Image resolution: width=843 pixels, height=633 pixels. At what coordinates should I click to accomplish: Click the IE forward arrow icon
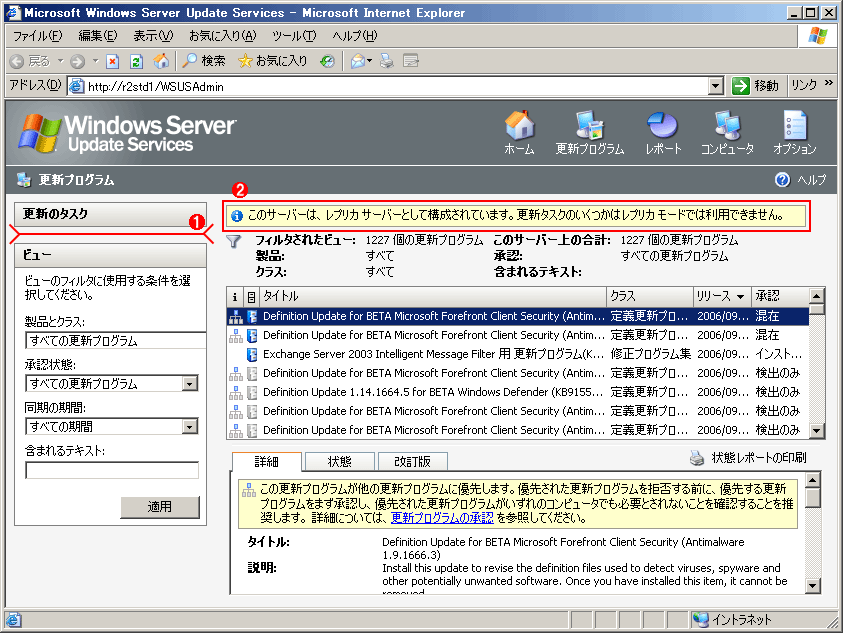point(78,61)
